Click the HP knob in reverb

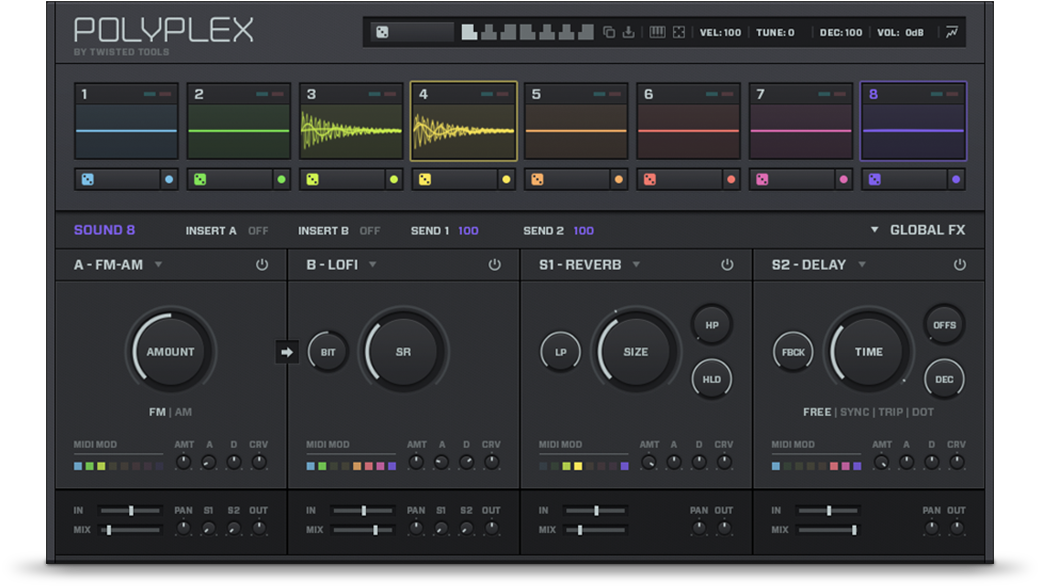tap(712, 325)
